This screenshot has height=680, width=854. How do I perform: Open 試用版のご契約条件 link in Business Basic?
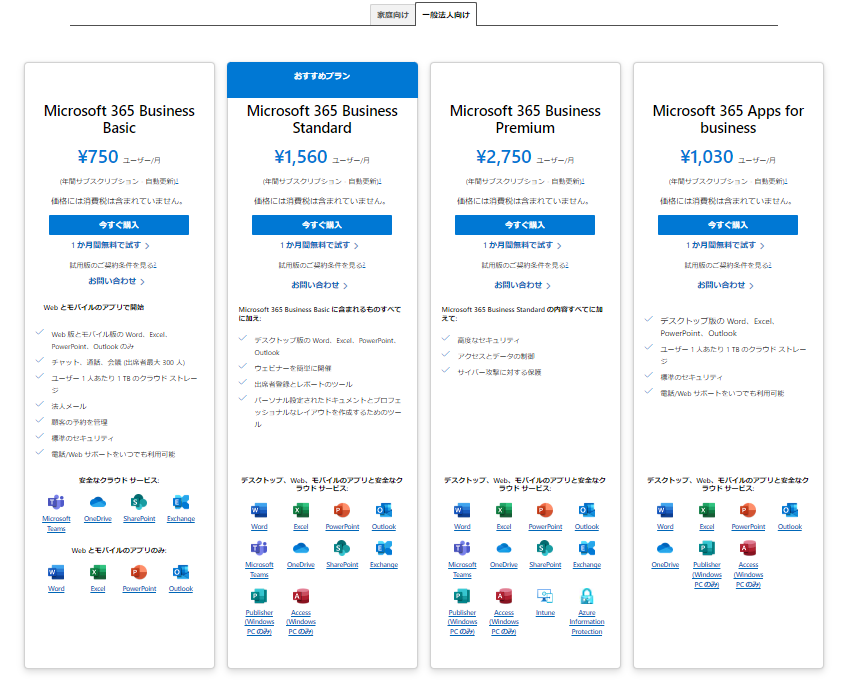pos(118,265)
